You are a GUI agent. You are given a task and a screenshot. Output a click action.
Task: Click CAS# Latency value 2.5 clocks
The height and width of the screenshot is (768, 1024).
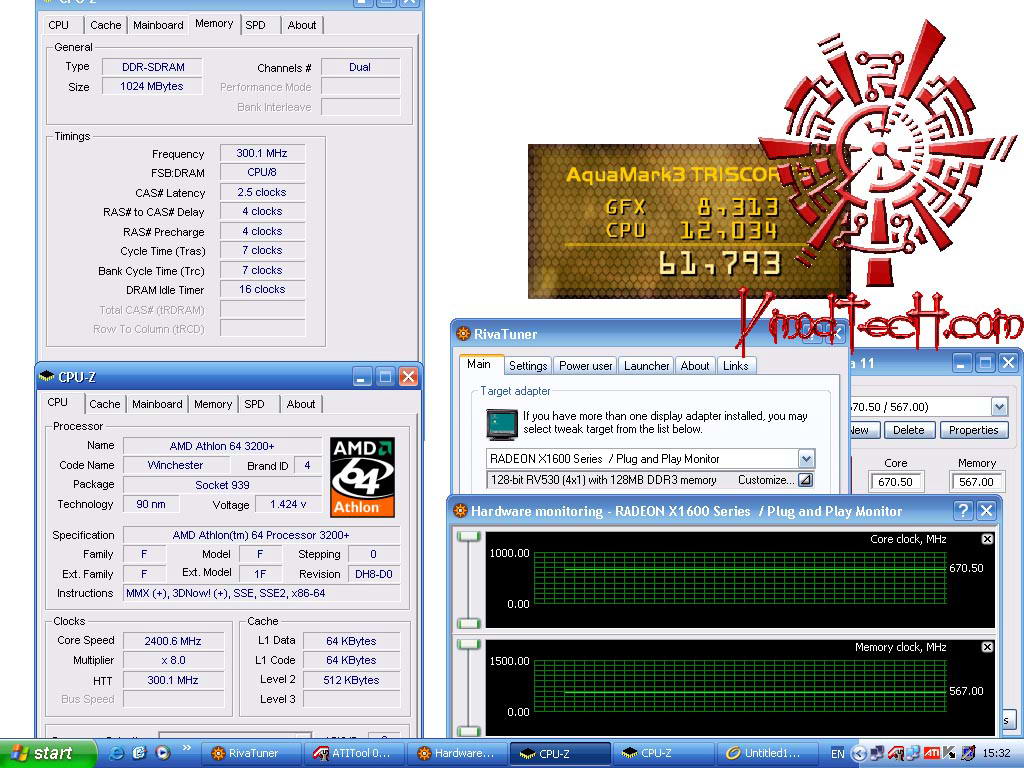[262, 192]
